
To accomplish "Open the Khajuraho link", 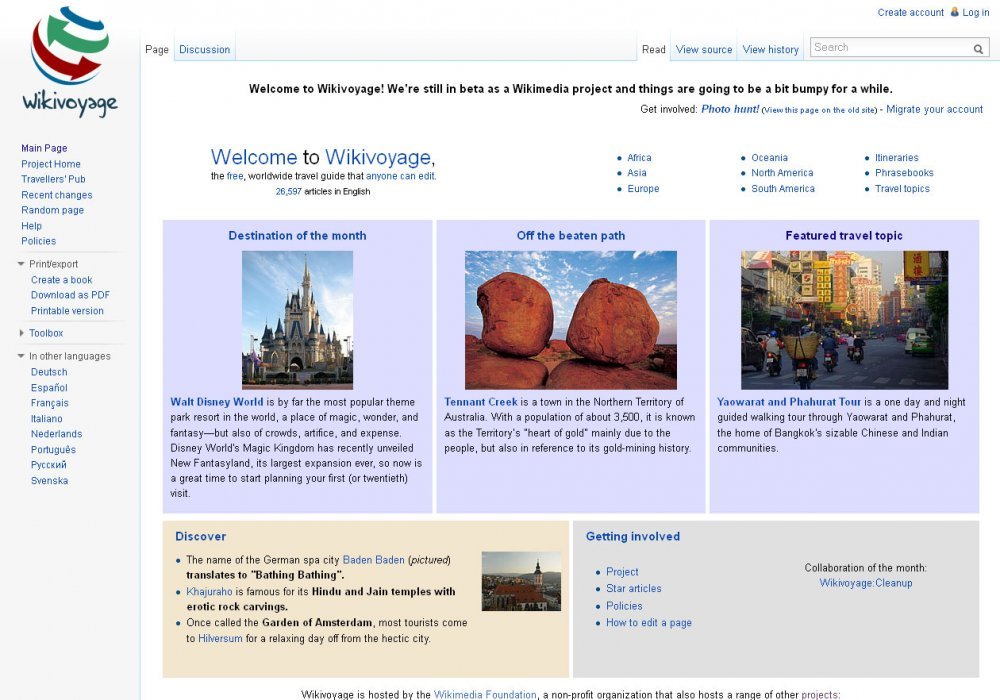I will click(209, 592).
